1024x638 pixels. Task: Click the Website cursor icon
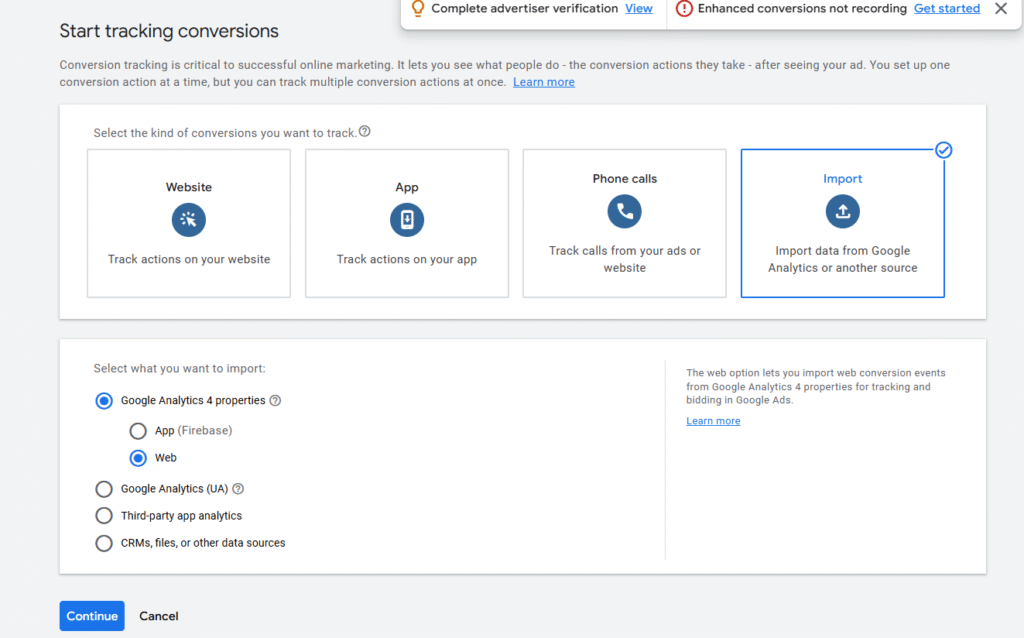click(189, 220)
